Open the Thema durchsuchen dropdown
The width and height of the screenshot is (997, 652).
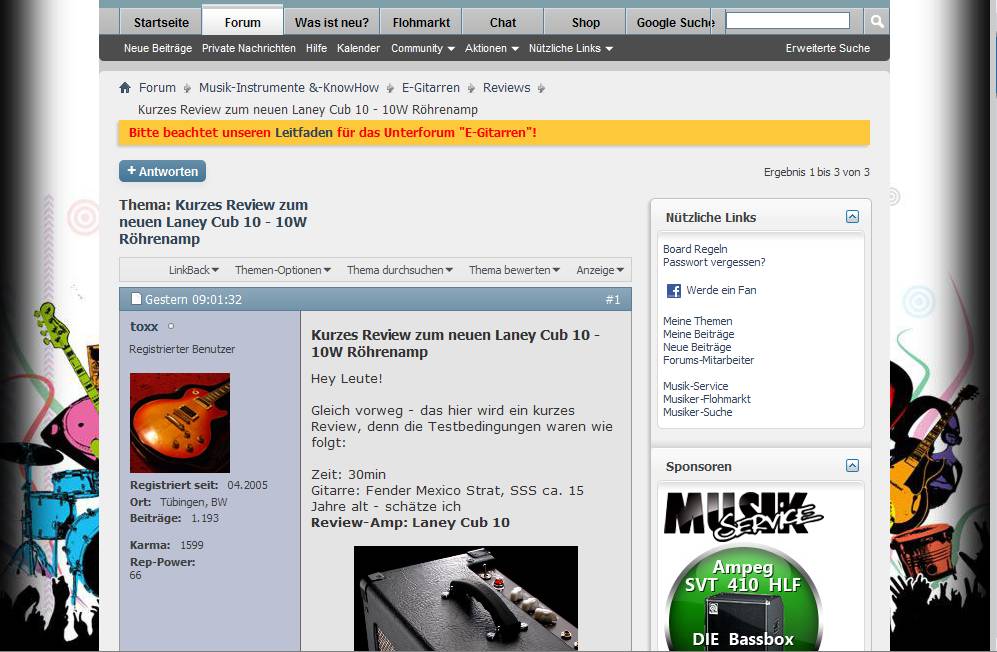(x=399, y=270)
